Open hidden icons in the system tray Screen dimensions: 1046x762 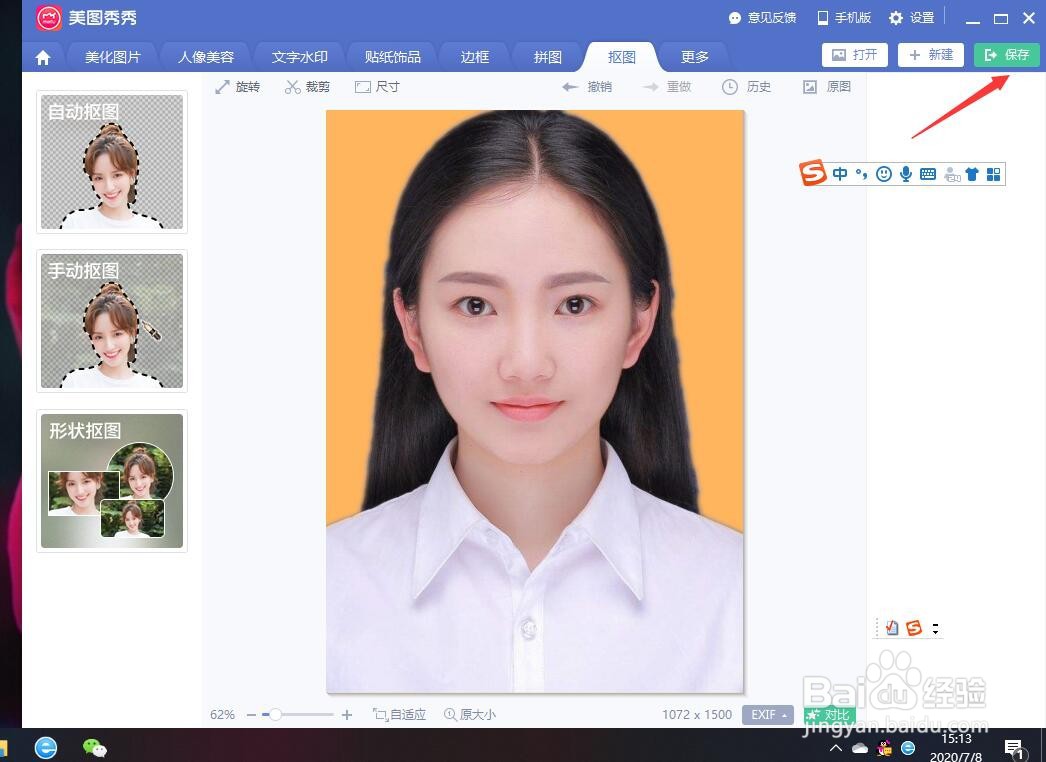click(x=836, y=747)
